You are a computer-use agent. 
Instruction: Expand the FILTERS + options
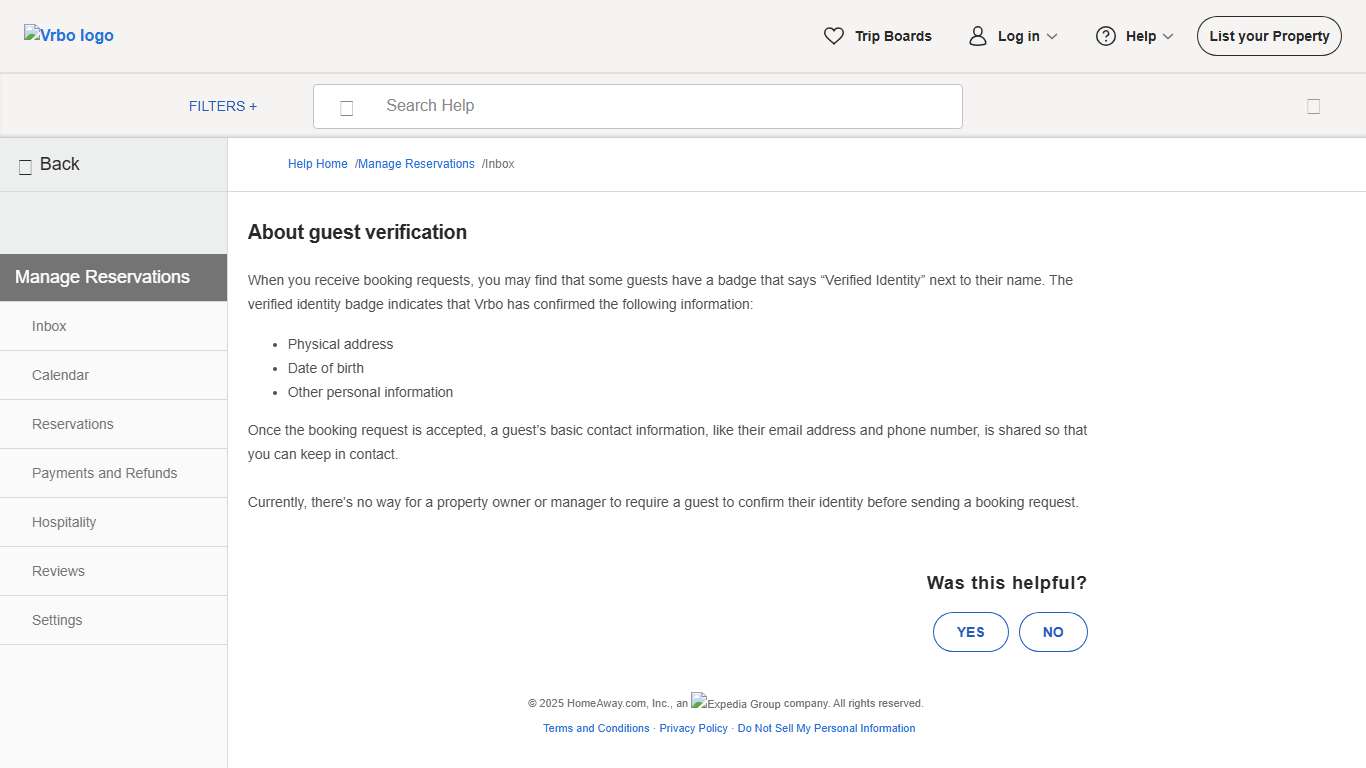[x=222, y=105]
